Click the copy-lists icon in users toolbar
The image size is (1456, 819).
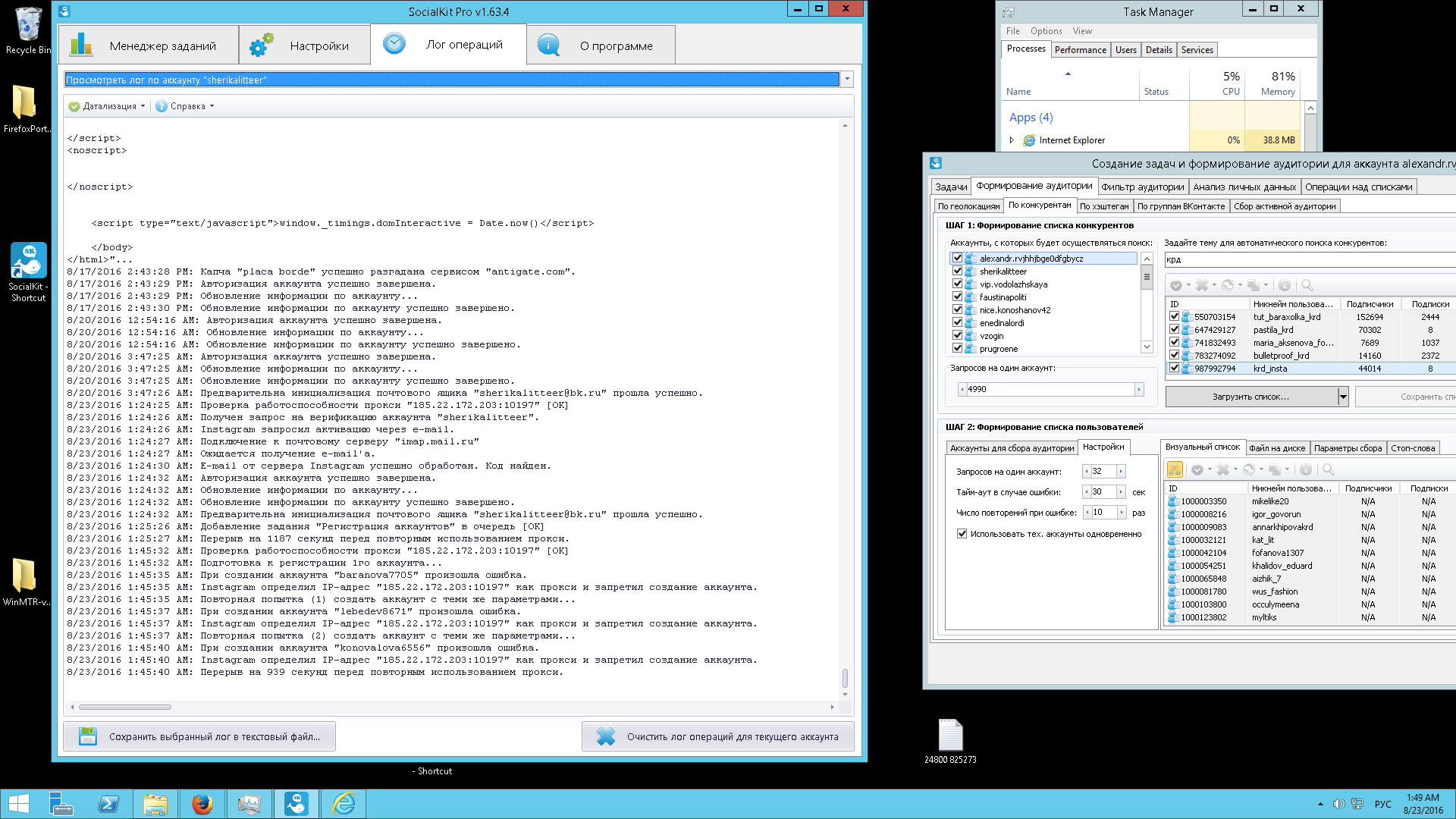coord(1275,469)
